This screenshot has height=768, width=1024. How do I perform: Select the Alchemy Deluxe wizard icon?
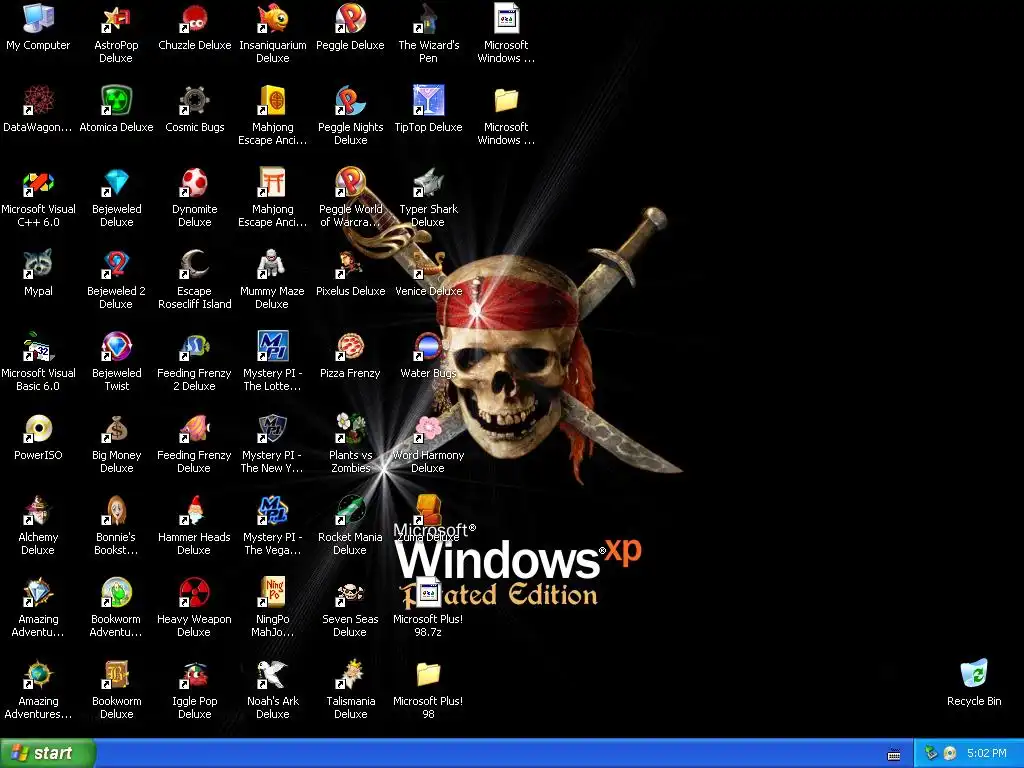(38, 511)
